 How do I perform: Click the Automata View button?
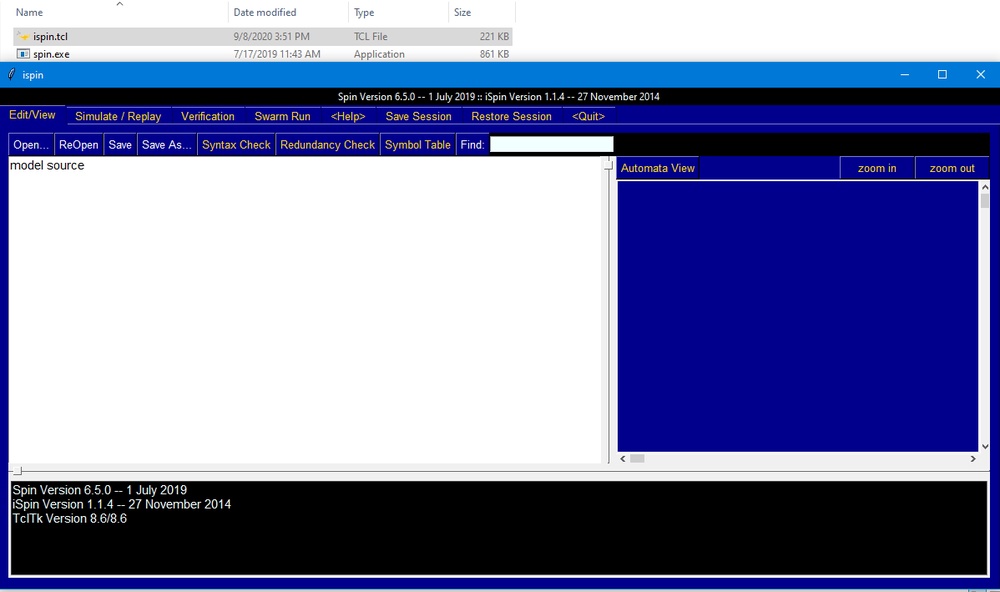658,168
